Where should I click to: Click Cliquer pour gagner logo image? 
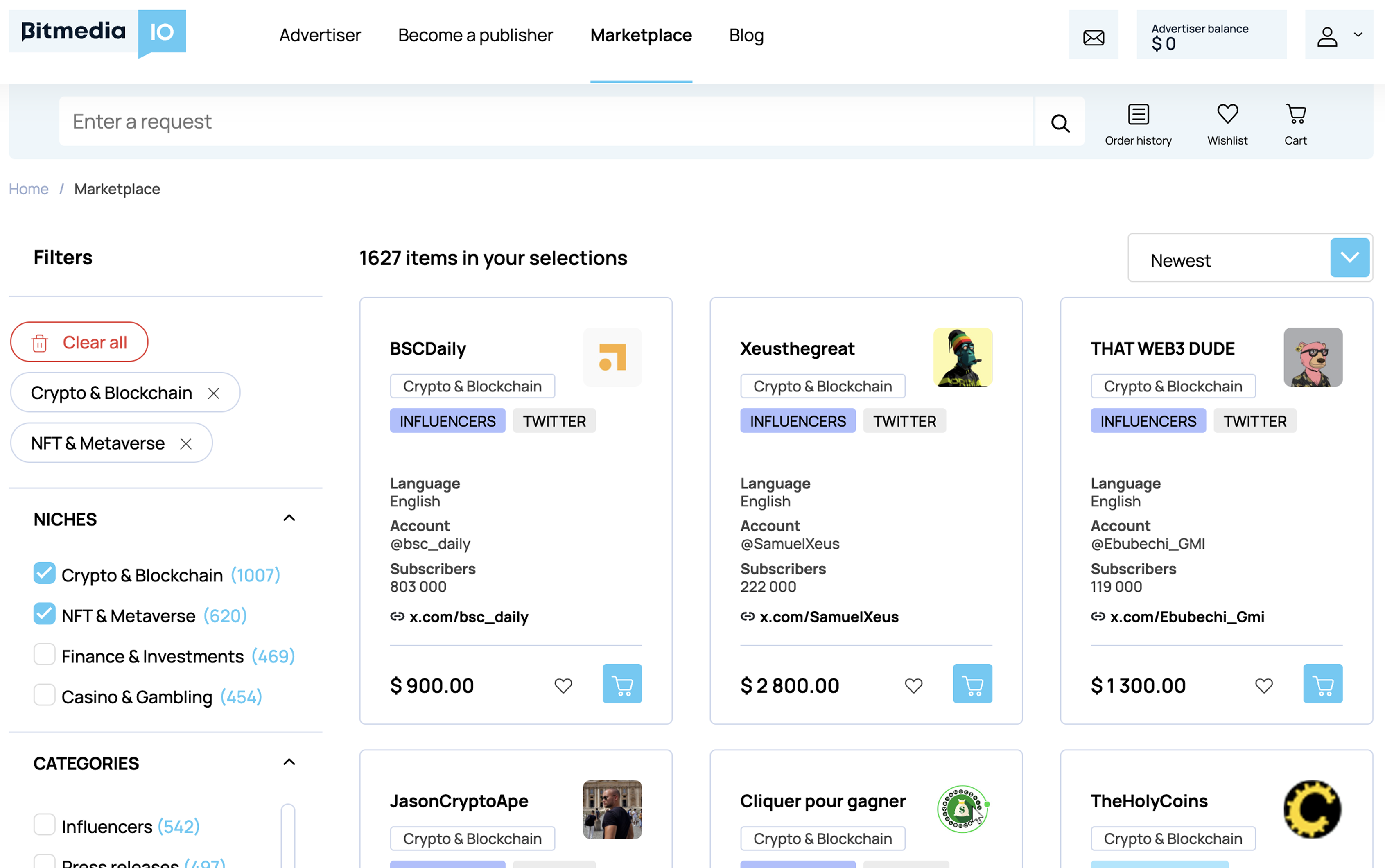962,809
